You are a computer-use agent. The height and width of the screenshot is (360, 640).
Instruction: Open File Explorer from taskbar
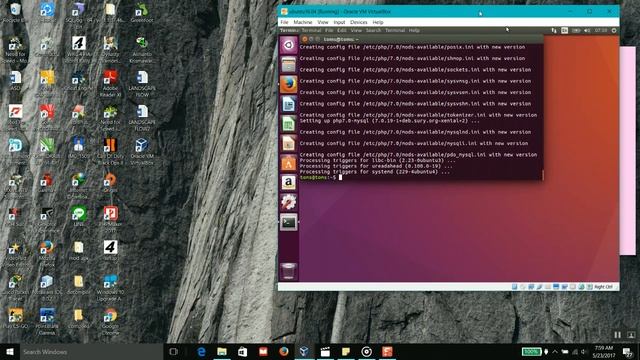[222, 351]
